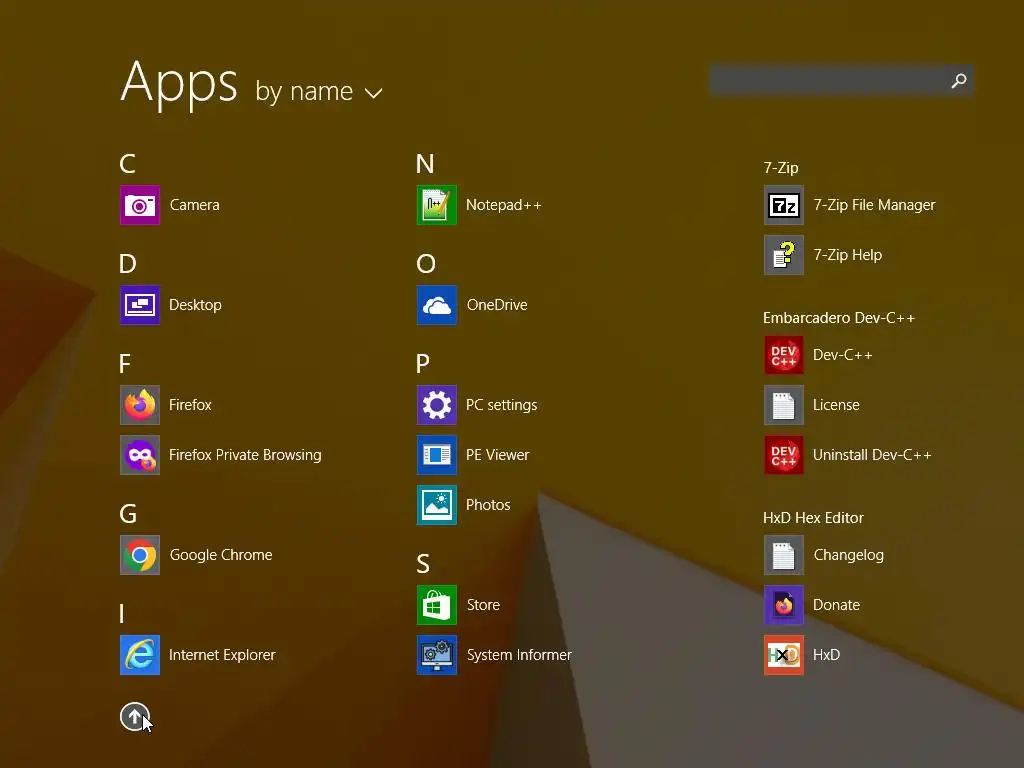Open the OneDrive cloud icon
This screenshot has width=1024, height=768.
(x=437, y=305)
